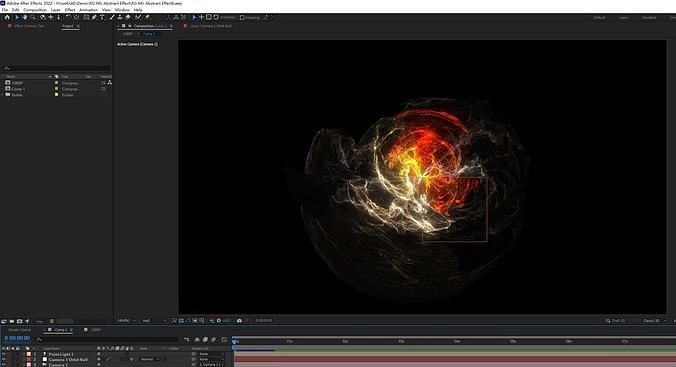
Task: Toggle mask and shape path visibility in viewer
Action: tap(188, 320)
